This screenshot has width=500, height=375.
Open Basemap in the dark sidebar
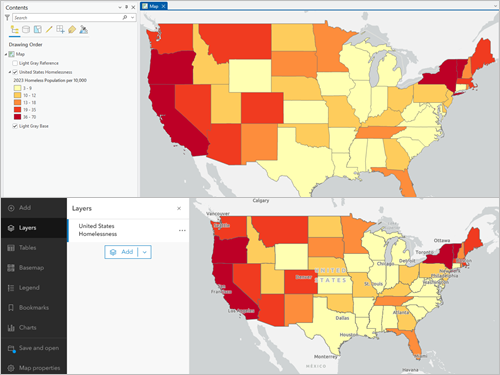click(32, 268)
